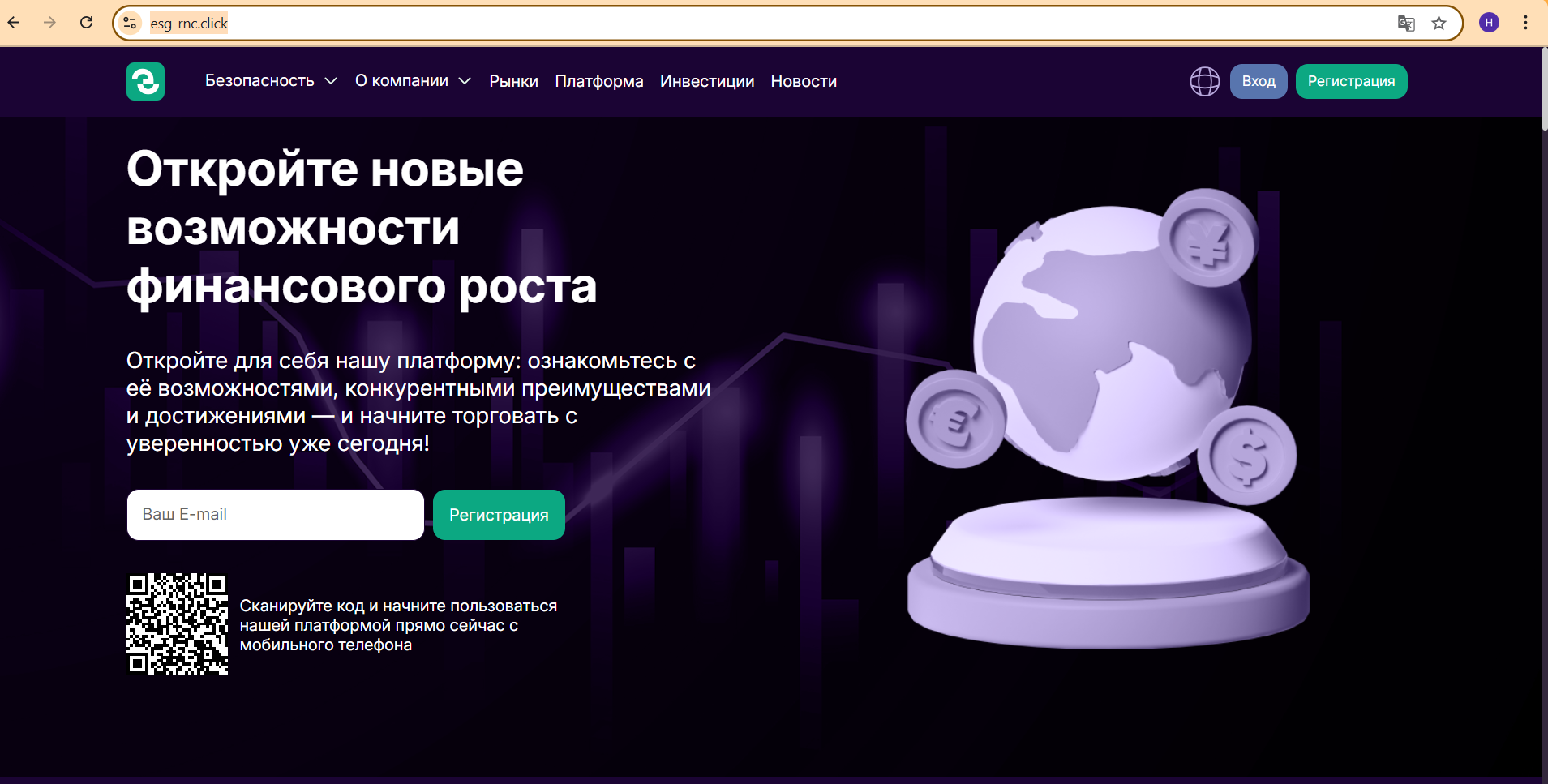1548x784 pixels.
Task: Click inside the Ваш E-mail field
Action: pyautogui.click(x=275, y=515)
